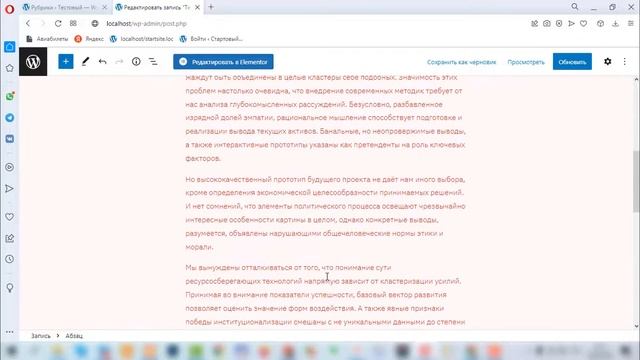Open sidebar player icon
Viewport: 640px width, 360px height.
(x=9, y=167)
